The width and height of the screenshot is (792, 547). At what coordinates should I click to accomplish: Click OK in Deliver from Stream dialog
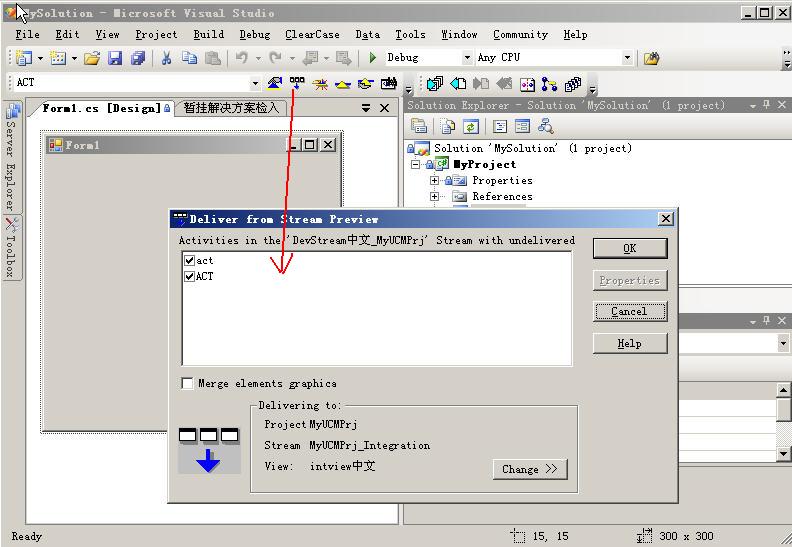coord(630,248)
